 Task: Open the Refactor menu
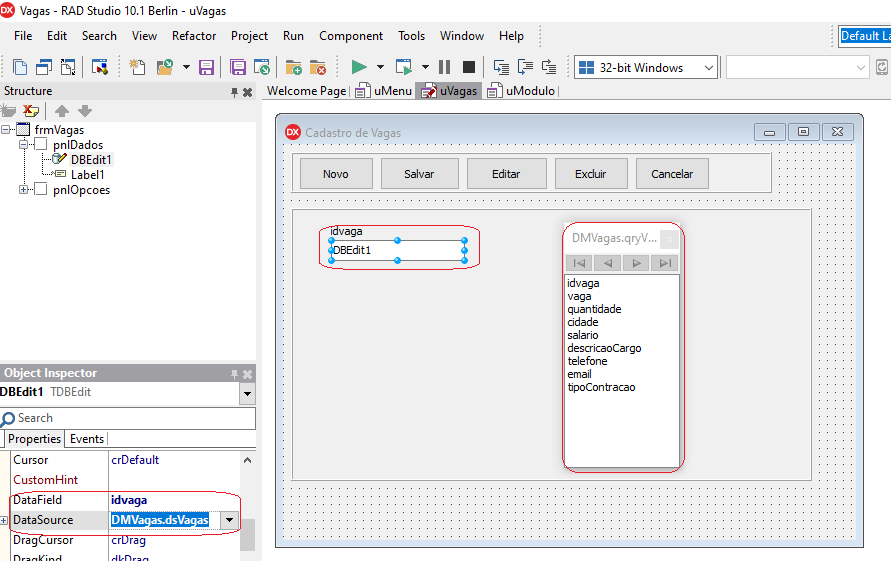click(x=194, y=36)
